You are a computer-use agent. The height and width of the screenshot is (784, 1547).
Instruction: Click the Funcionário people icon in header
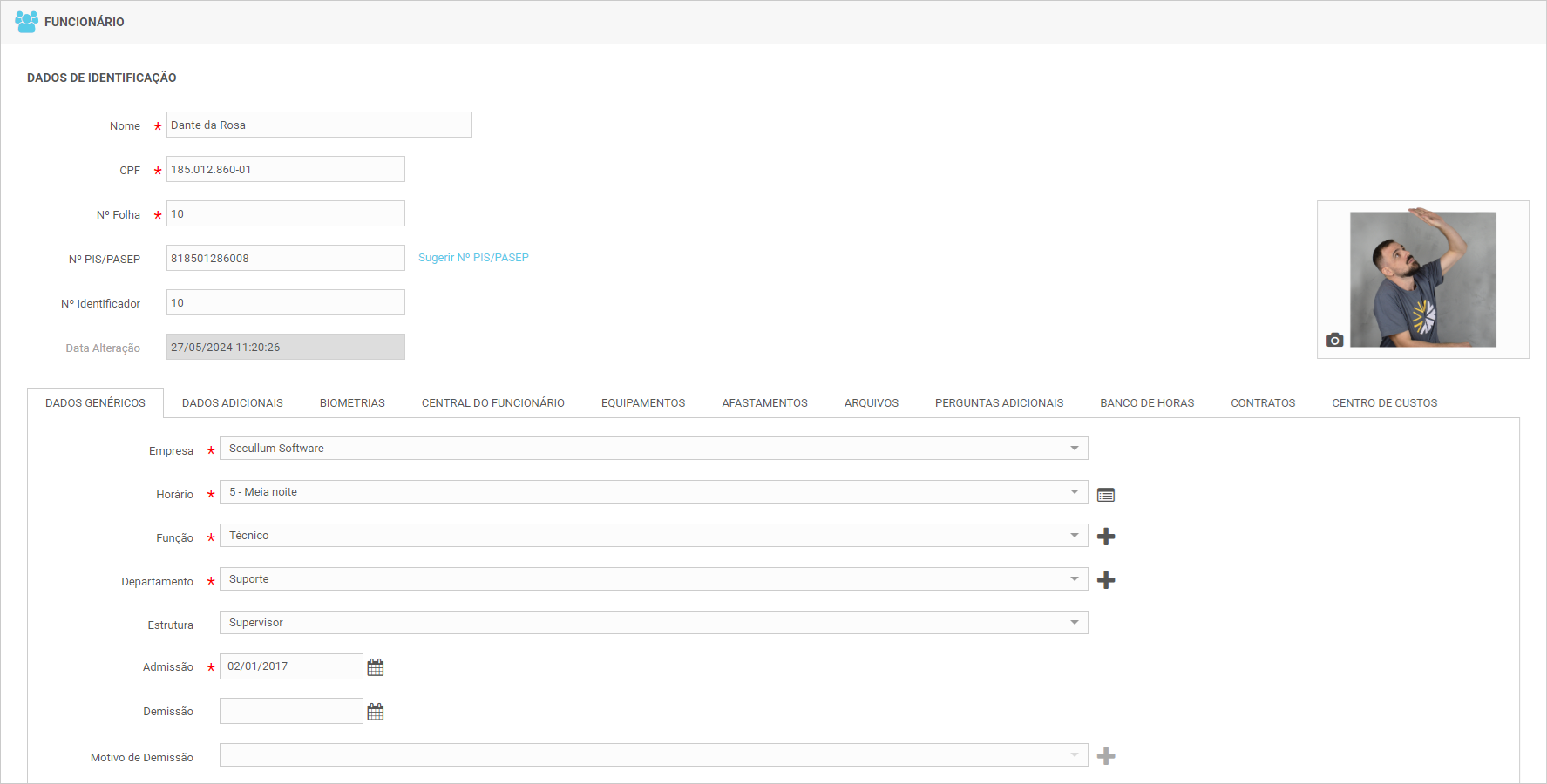[26, 22]
